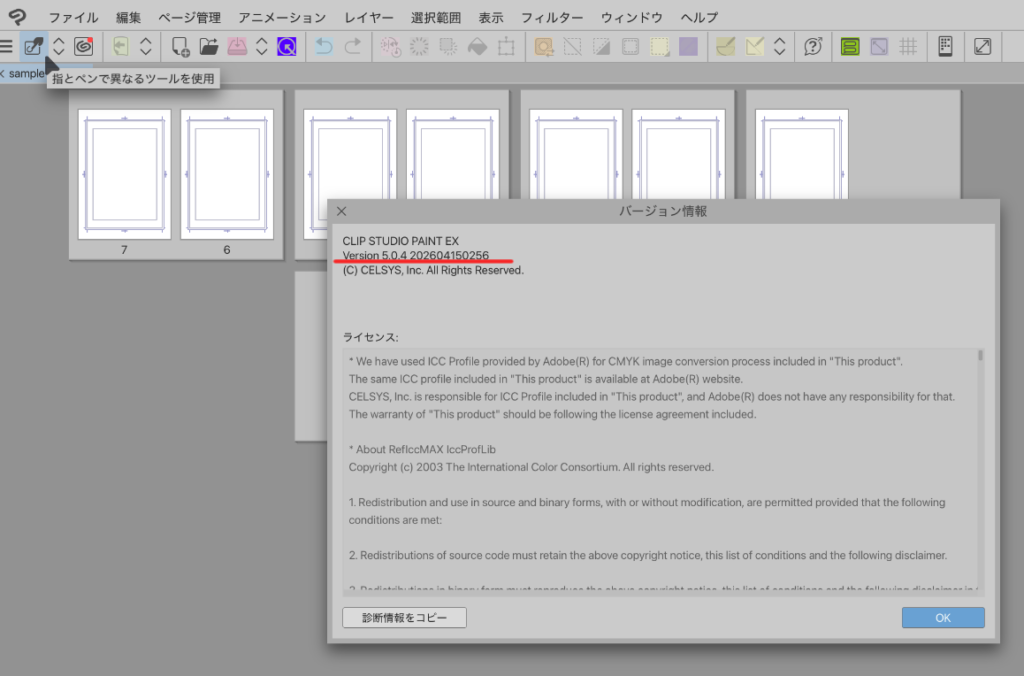Open a file with the folder icon
Screen dimensions: 1024x676
click(x=208, y=46)
